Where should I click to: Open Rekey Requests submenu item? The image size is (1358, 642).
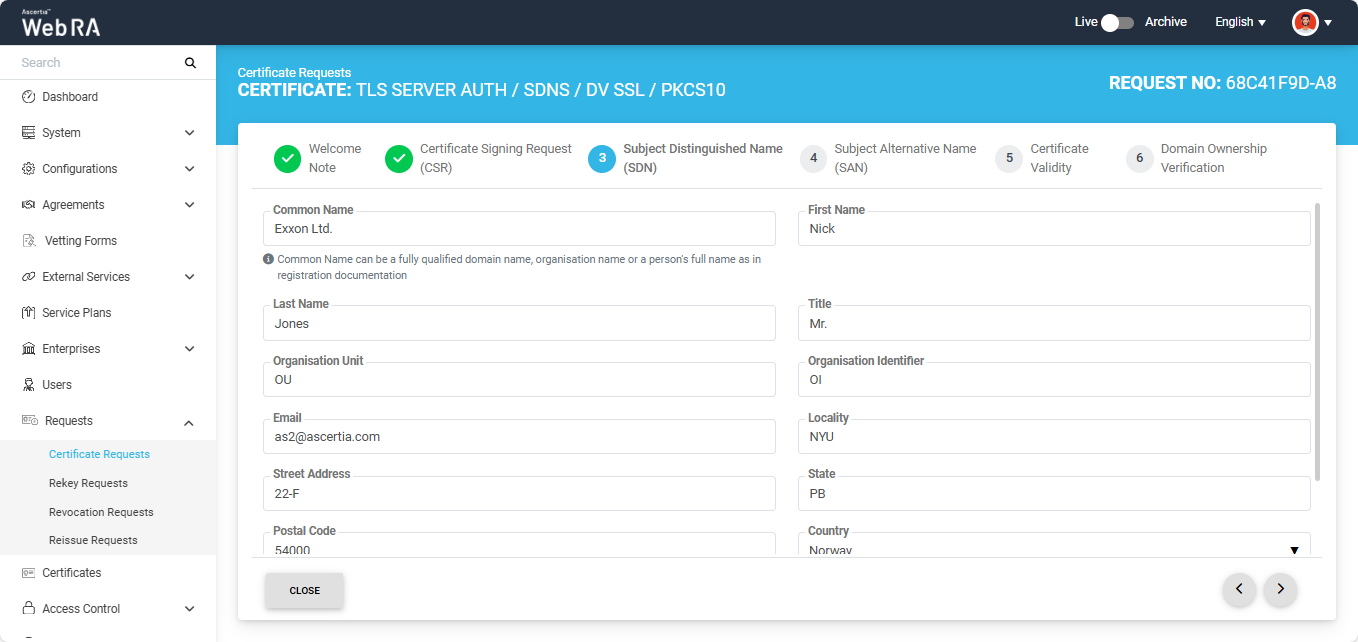88,483
